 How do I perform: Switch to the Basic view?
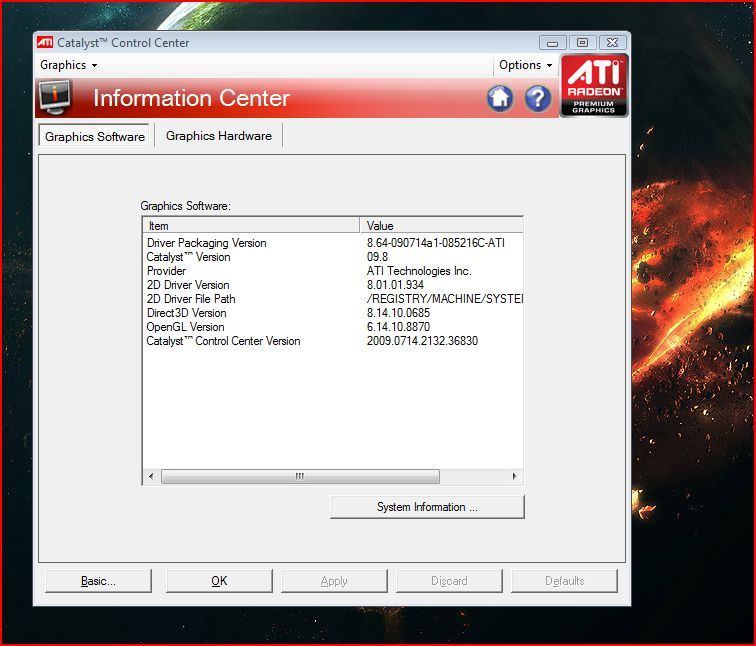tap(98, 581)
